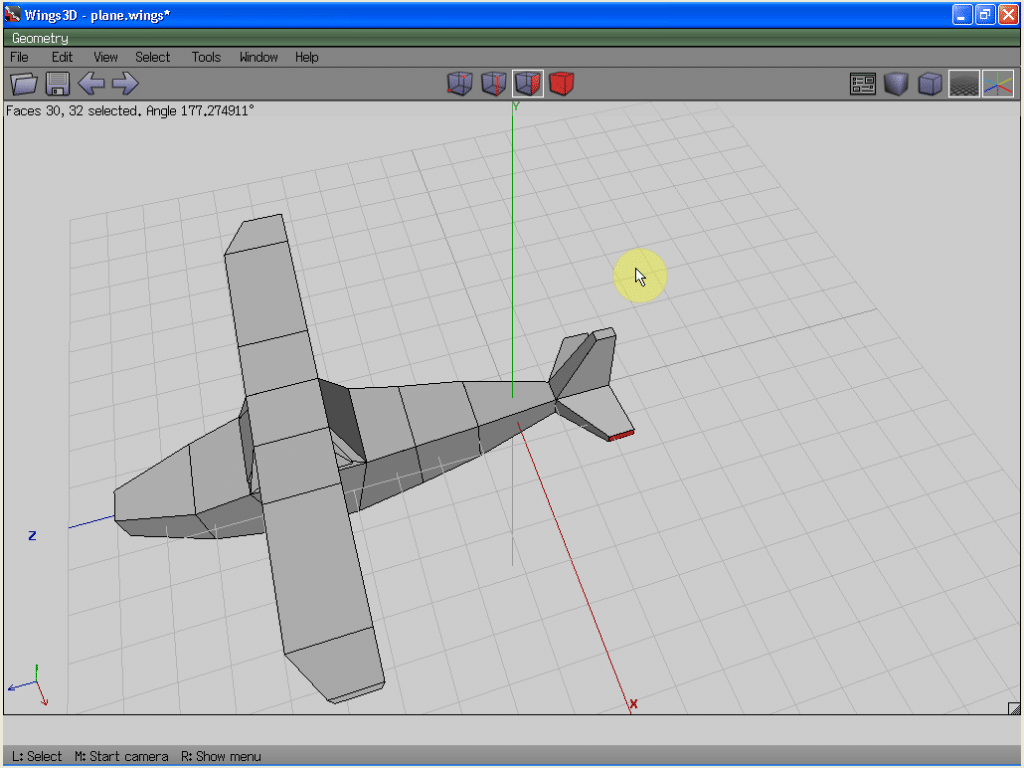Open the preferences panel icon
Image resolution: width=1024 pixels, height=768 pixels.
pyautogui.click(x=862, y=84)
